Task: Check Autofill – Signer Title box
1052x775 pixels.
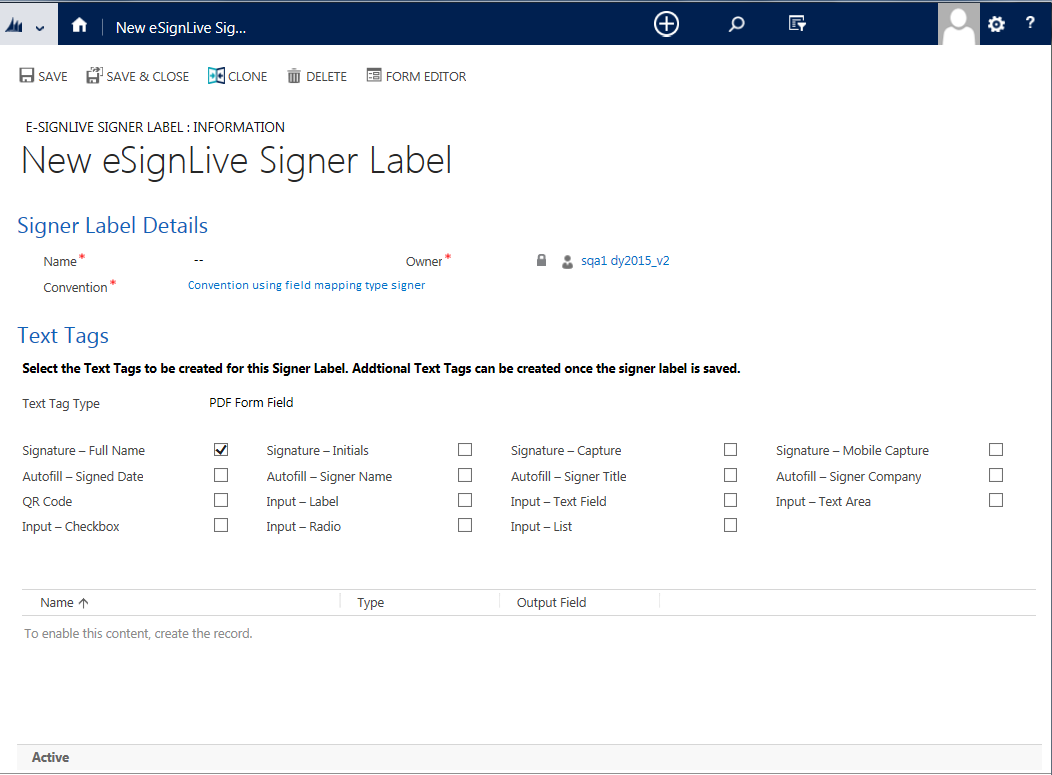Action: point(731,475)
